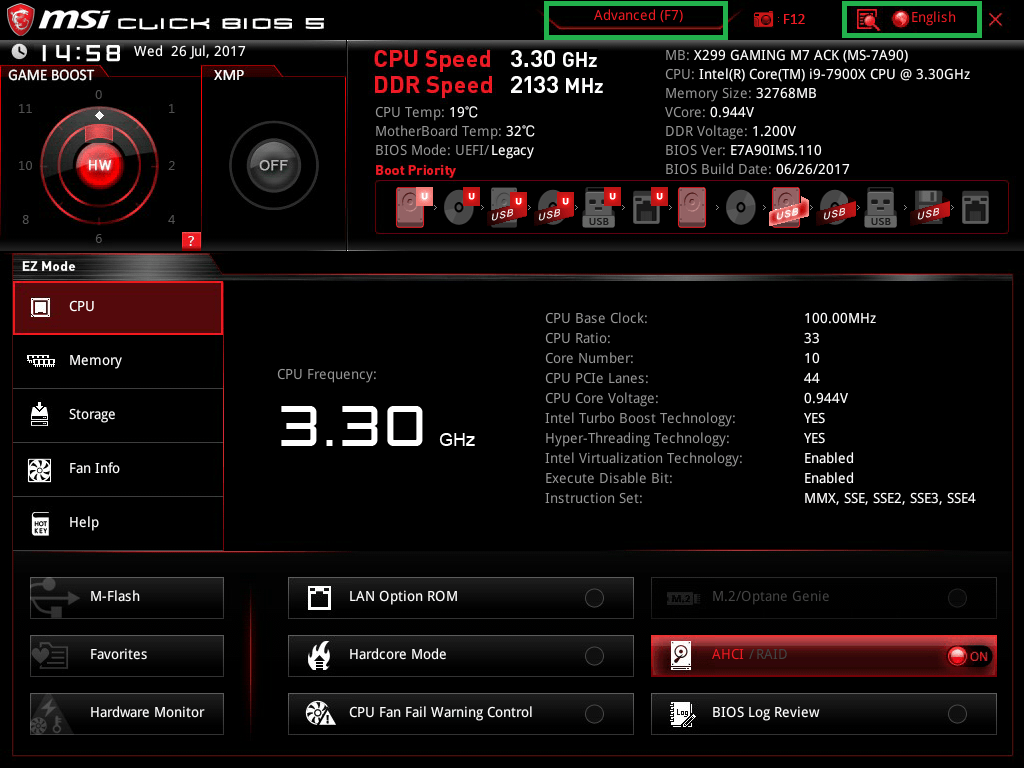Click the date Wed 26 Jul, 2017
1024x768 pixels.
coord(189,52)
